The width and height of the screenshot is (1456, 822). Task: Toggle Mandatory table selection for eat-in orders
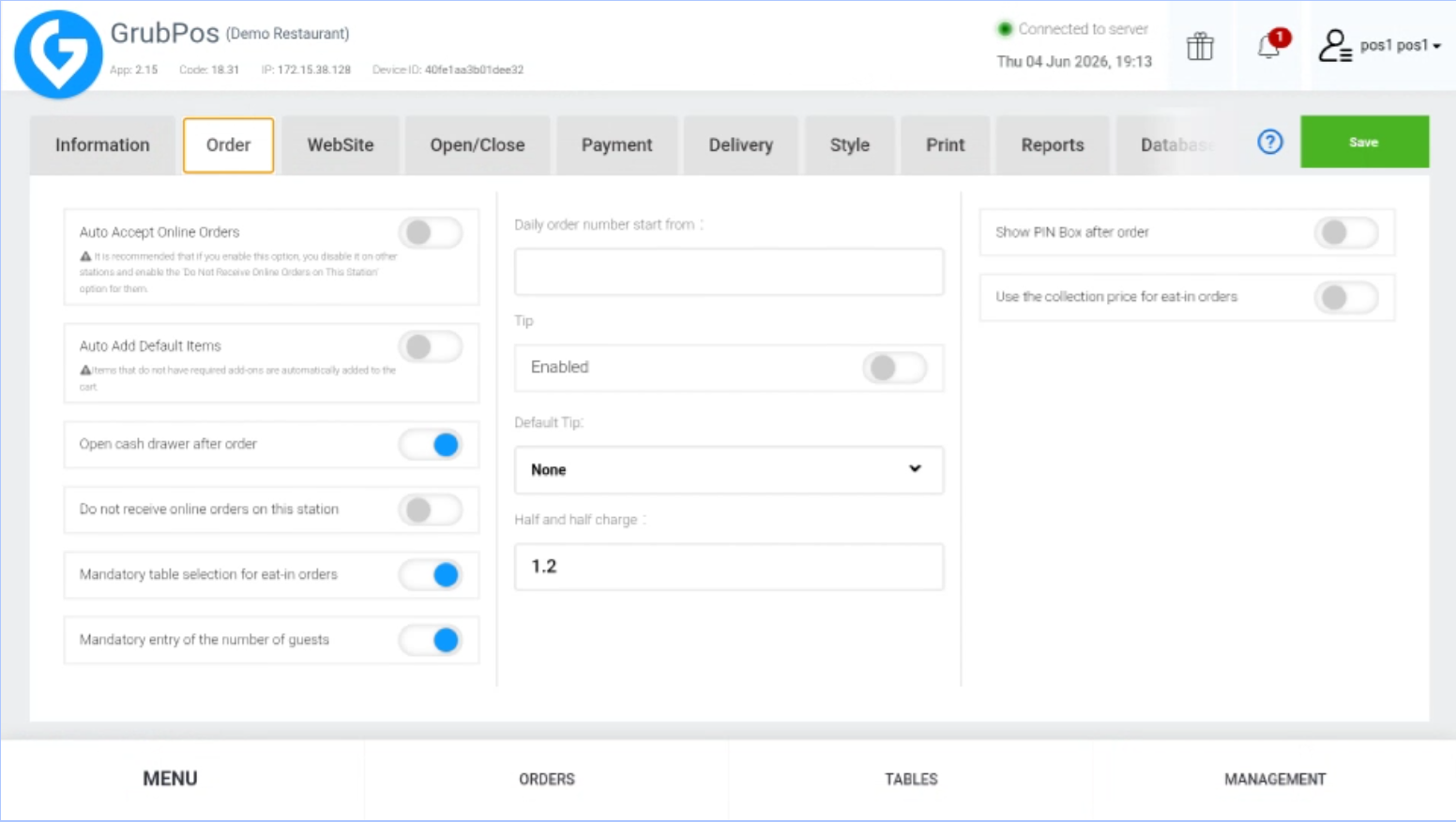[x=431, y=574]
